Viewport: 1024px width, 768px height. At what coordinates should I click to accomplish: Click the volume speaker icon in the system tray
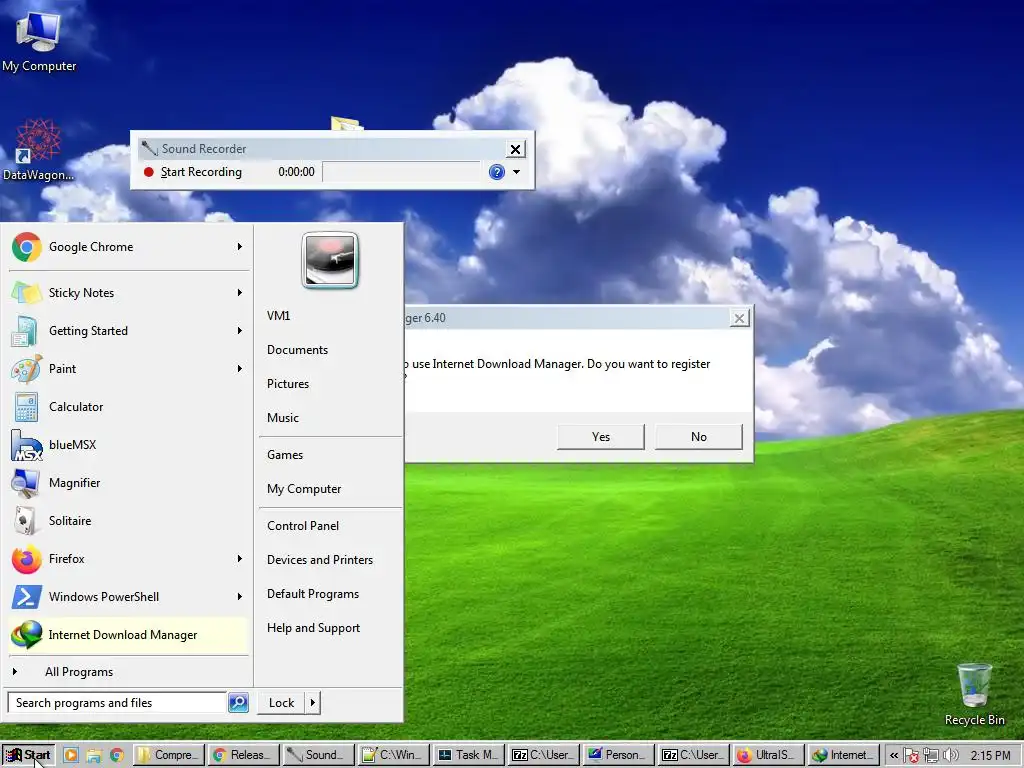(951, 755)
